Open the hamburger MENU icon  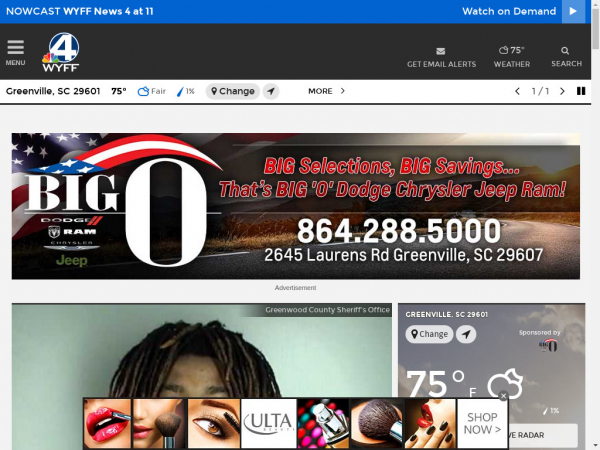click(x=15, y=52)
